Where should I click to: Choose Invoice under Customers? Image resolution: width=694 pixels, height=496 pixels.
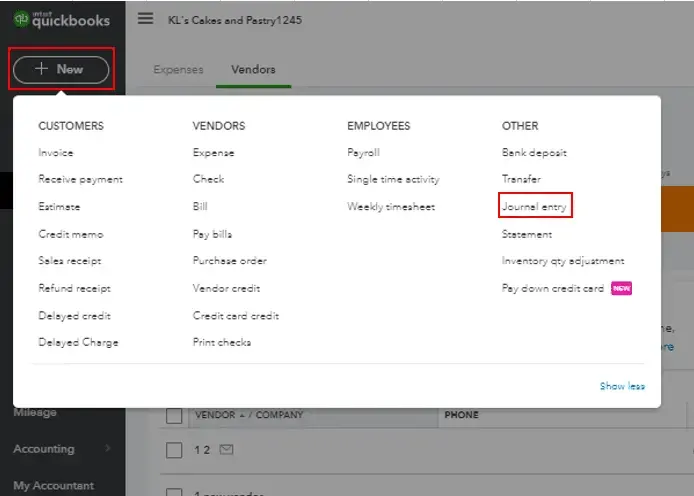[x=56, y=153]
